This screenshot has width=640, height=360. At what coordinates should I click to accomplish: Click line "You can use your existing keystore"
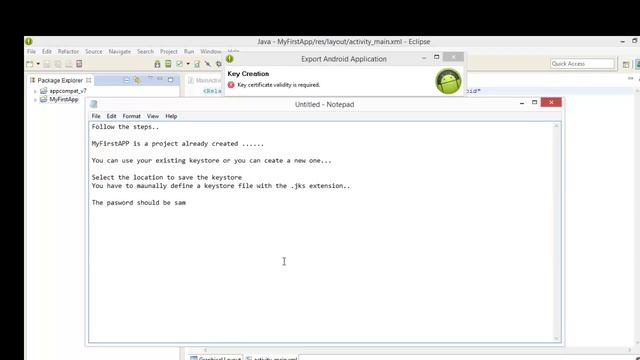[x=211, y=160]
